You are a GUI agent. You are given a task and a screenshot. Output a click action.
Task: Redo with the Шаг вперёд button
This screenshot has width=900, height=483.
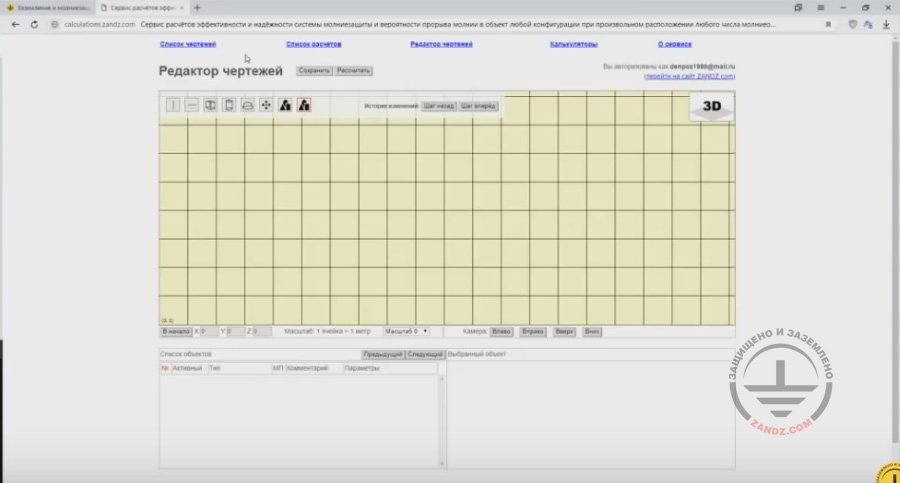478,106
